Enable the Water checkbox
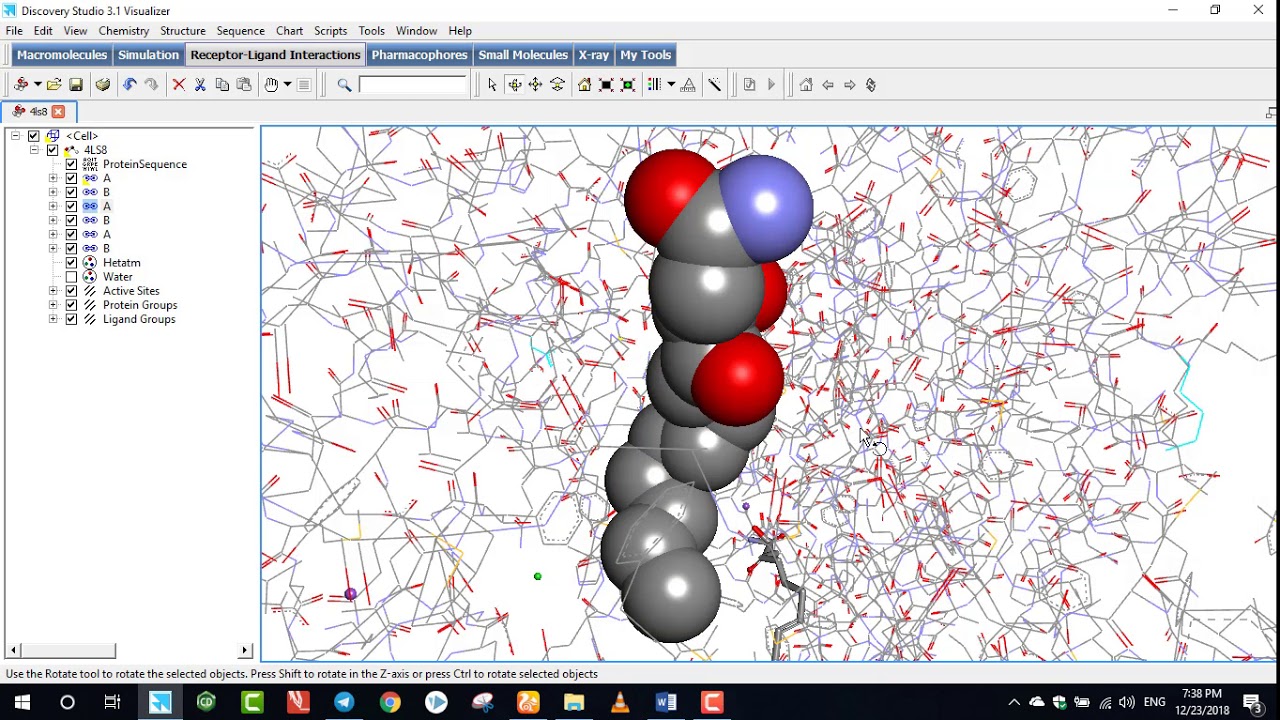This screenshot has height=720, width=1280. [x=72, y=277]
